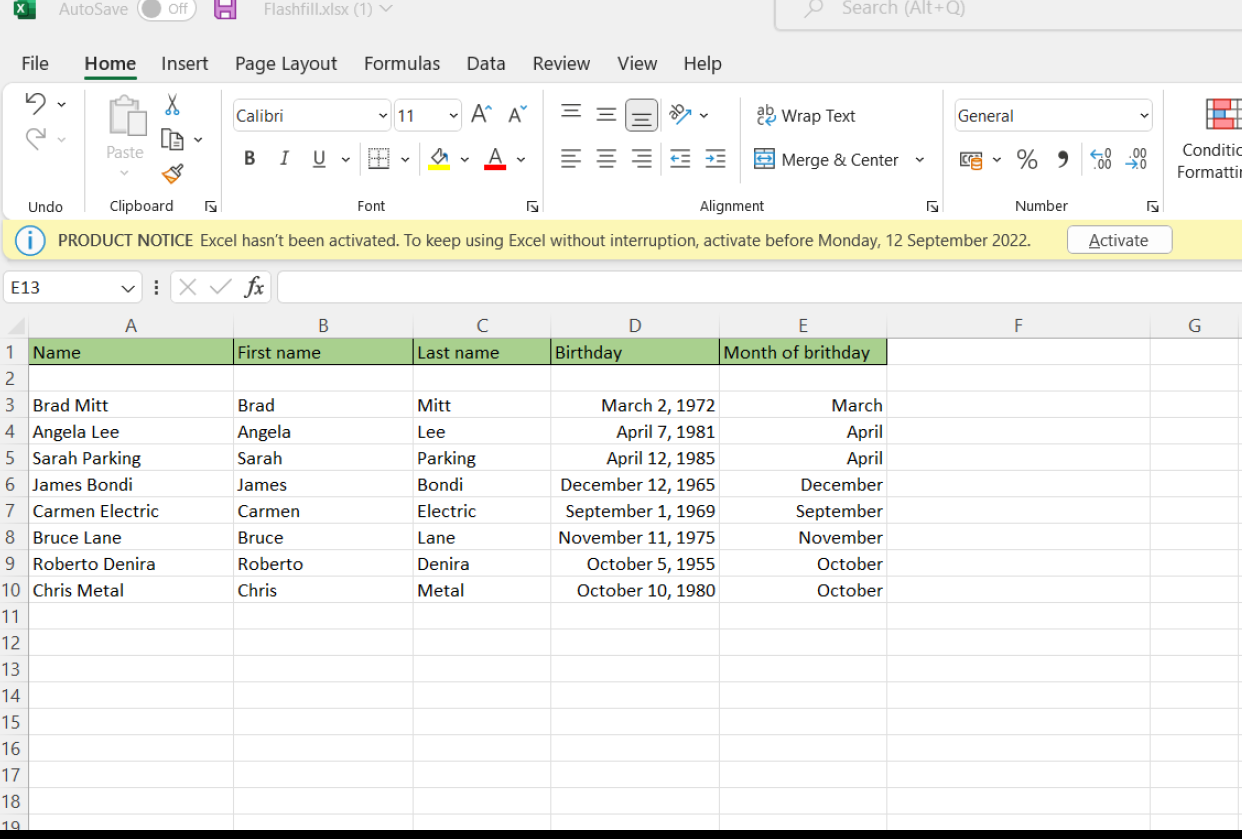Click the Select All corner triangle

15,326
